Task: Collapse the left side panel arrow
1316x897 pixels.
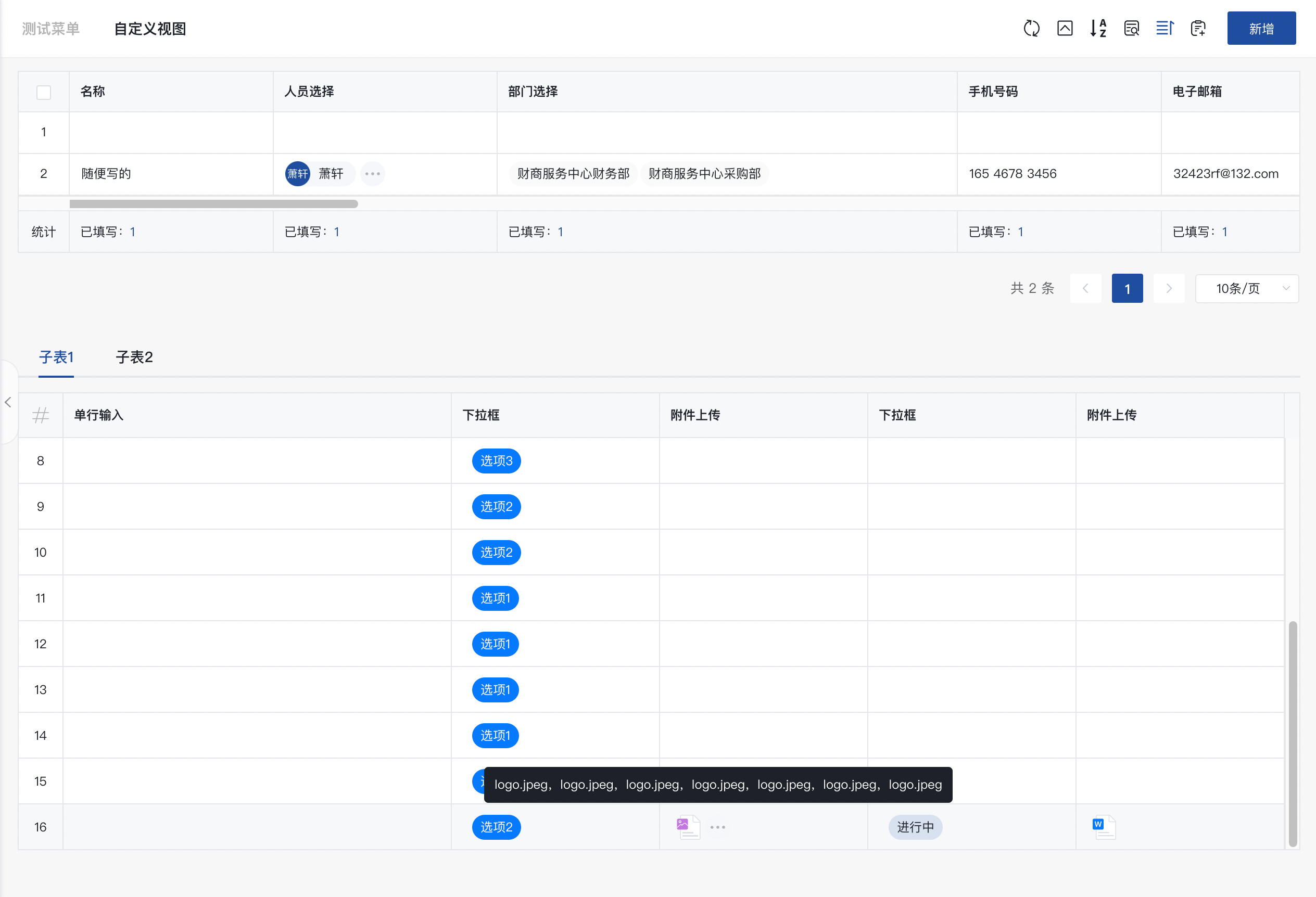Action: pyautogui.click(x=8, y=402)
